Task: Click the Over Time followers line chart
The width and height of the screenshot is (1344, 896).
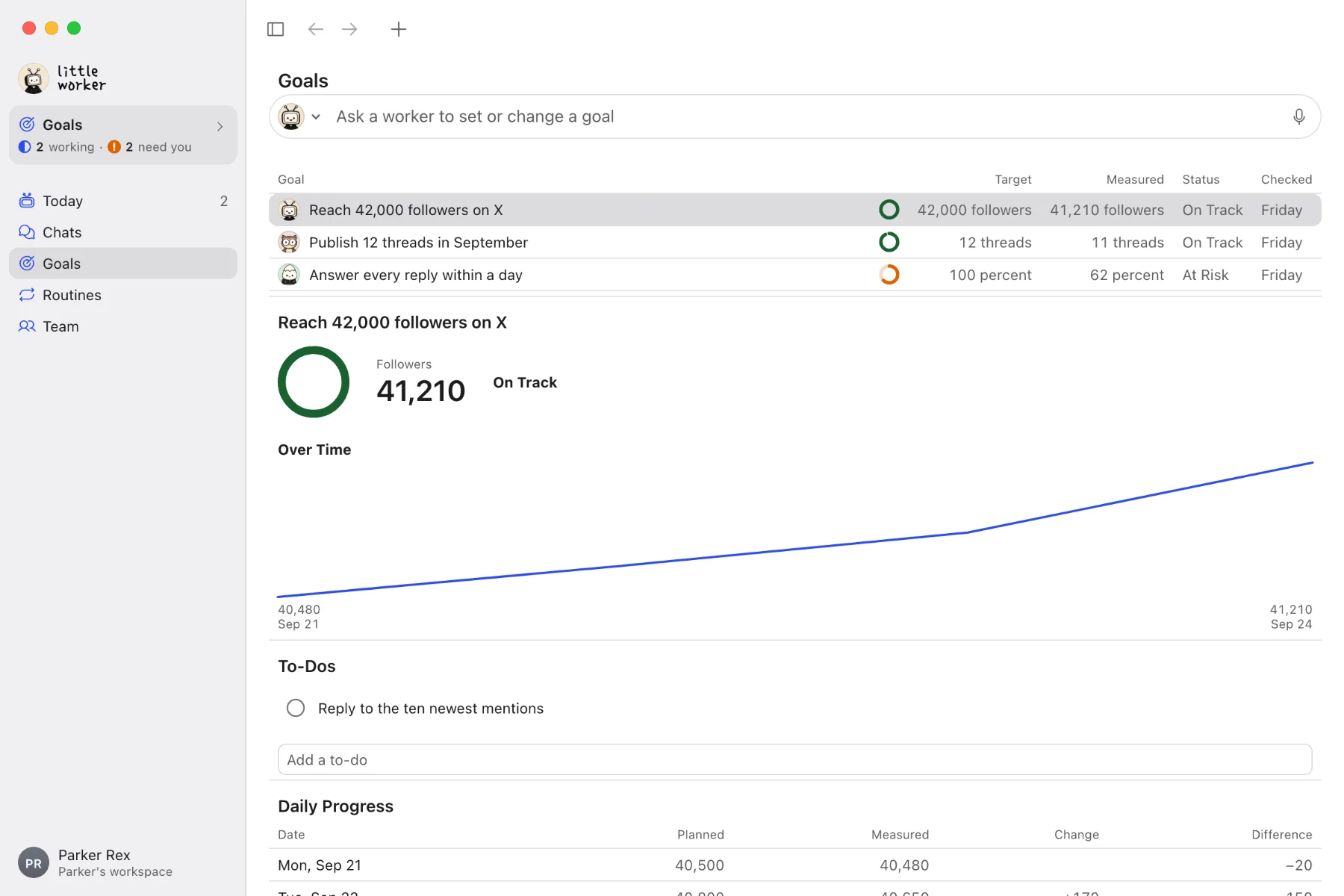Action: 795,530
